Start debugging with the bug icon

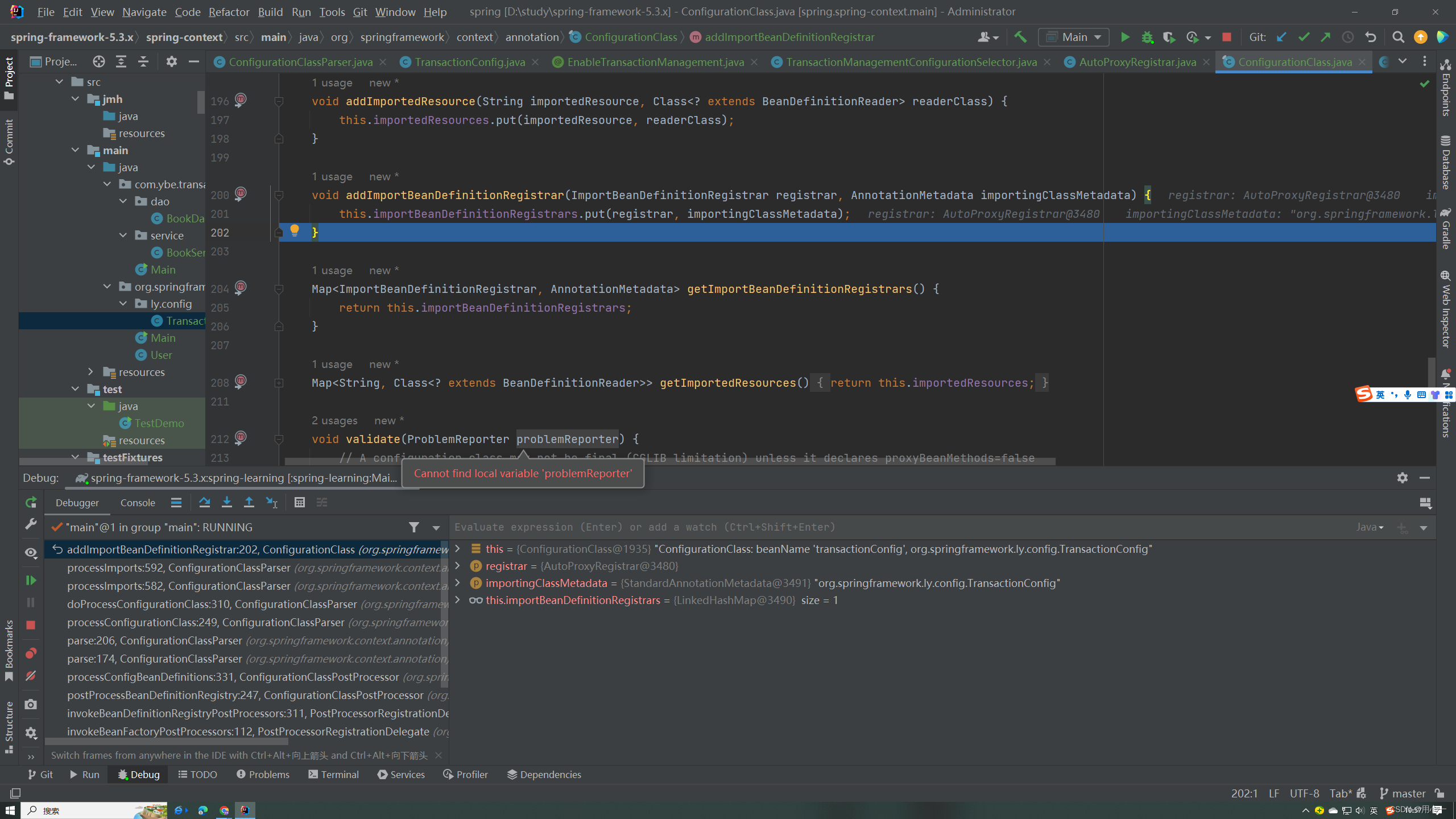click(1147, 37)
